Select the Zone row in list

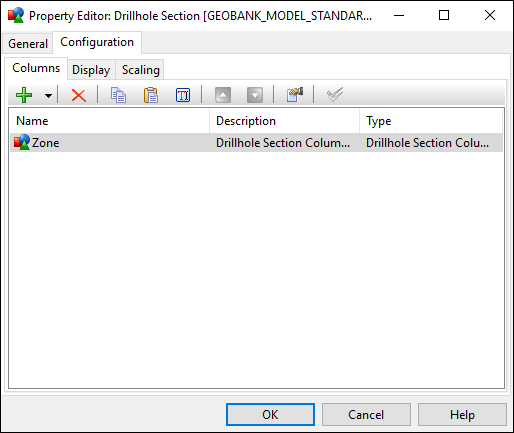pyautogui.click(x=256, y=143)
